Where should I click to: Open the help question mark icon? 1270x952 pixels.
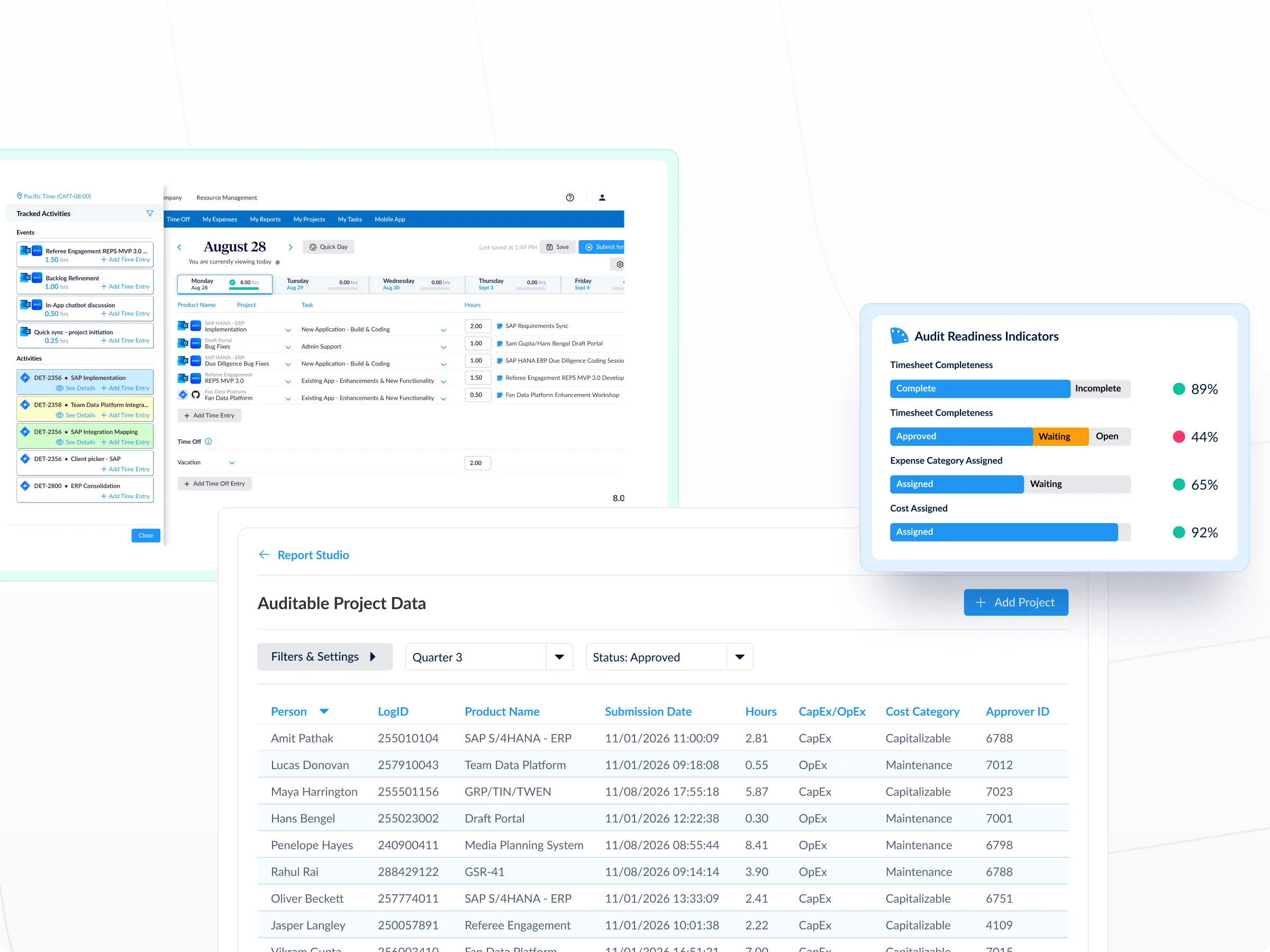(569, 197)
